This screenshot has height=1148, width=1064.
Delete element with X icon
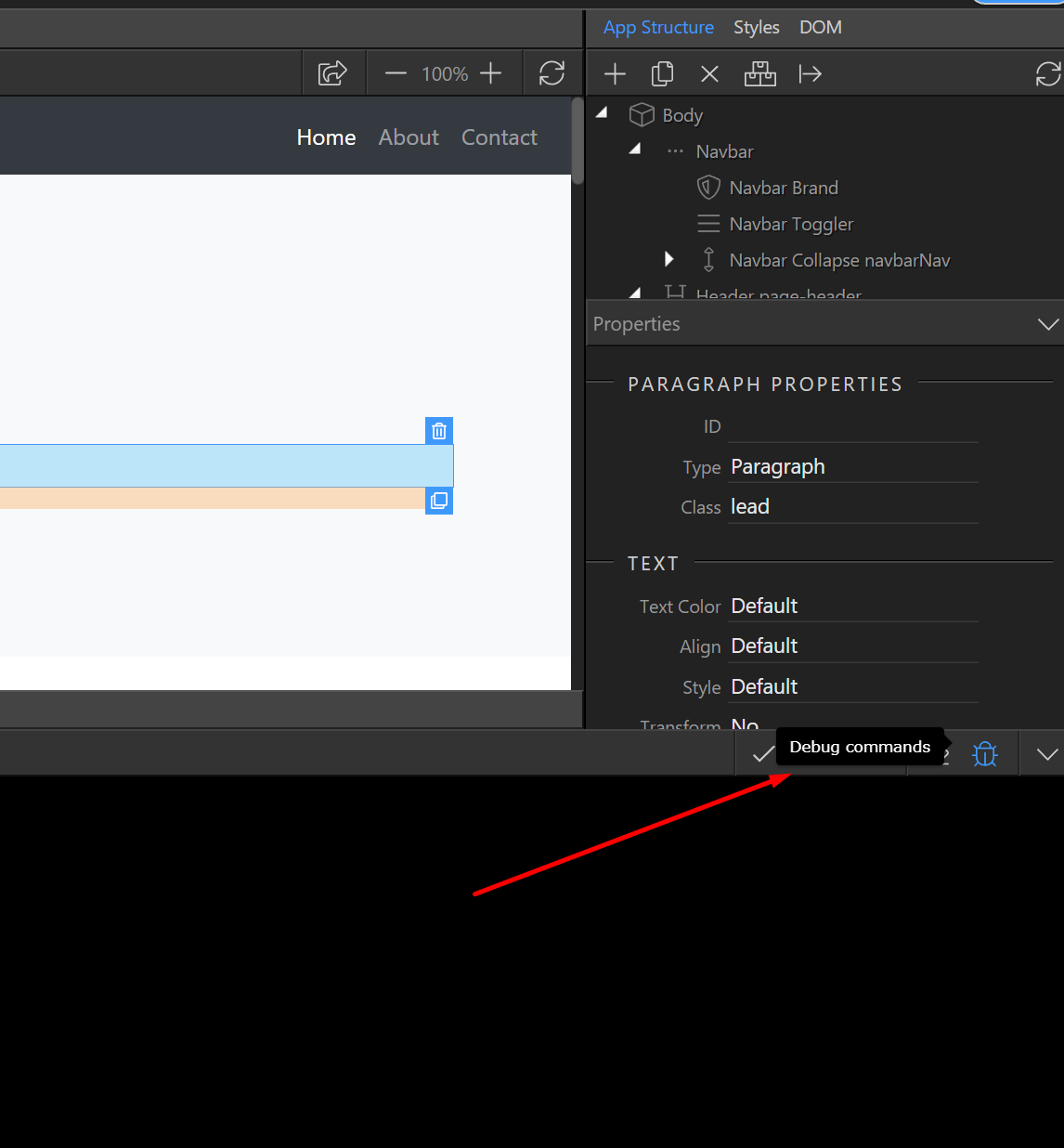tap(710, 74)
